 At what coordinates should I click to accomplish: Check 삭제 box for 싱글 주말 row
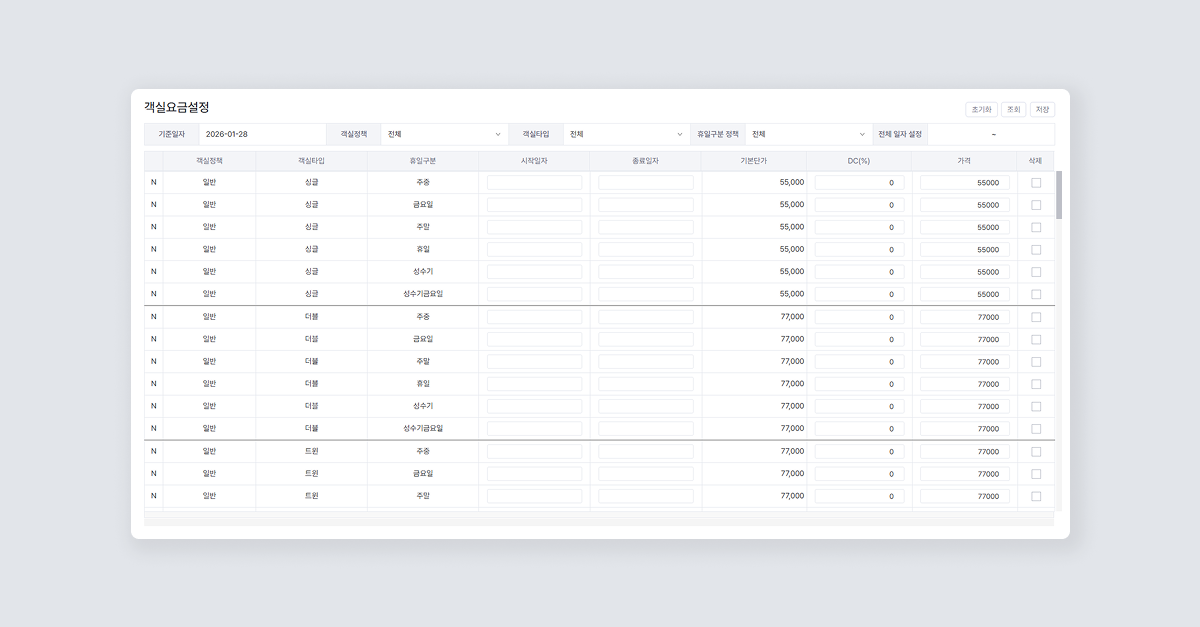tap(1036, 227)
